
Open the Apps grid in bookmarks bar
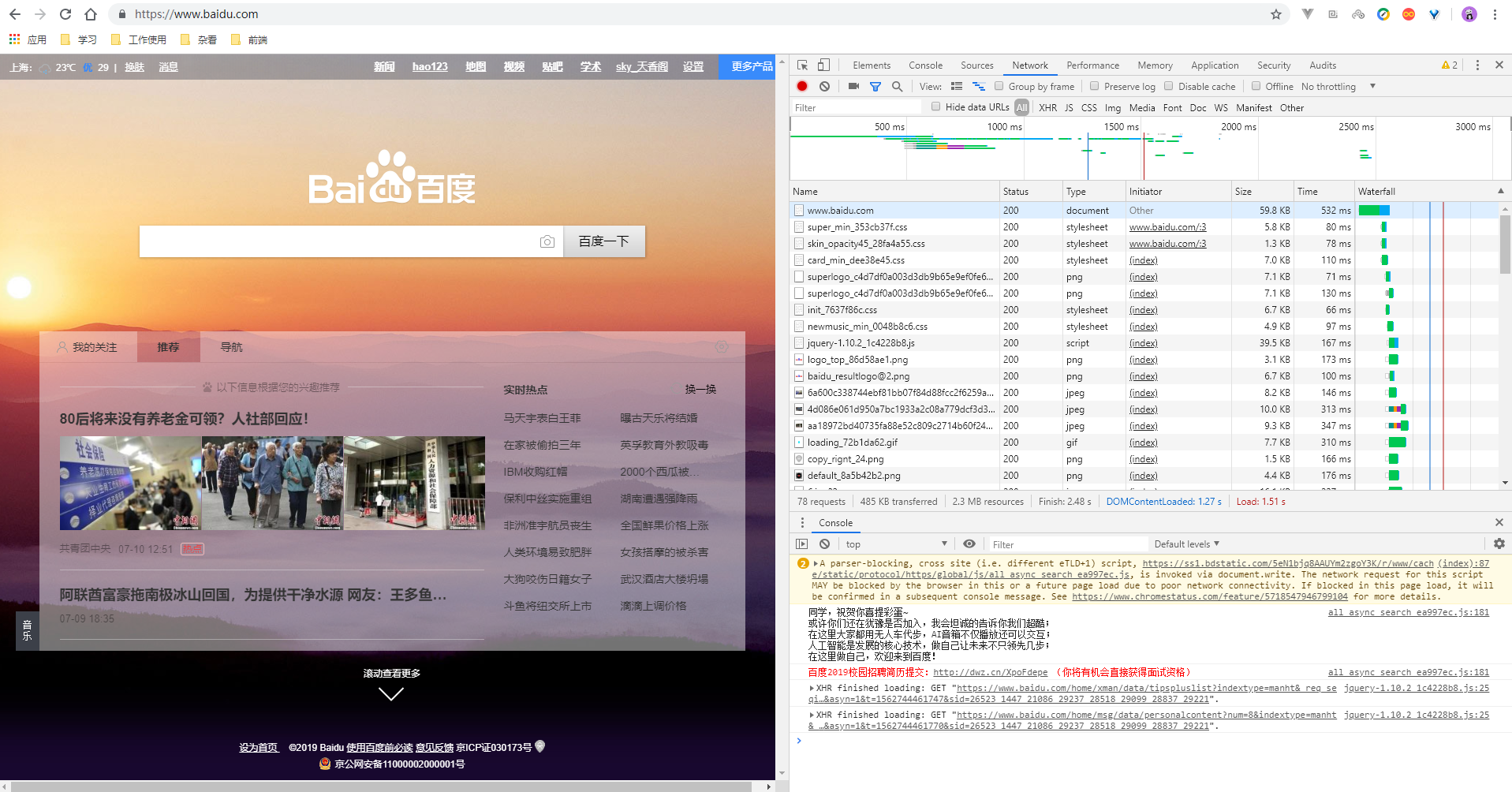(14, 39)
